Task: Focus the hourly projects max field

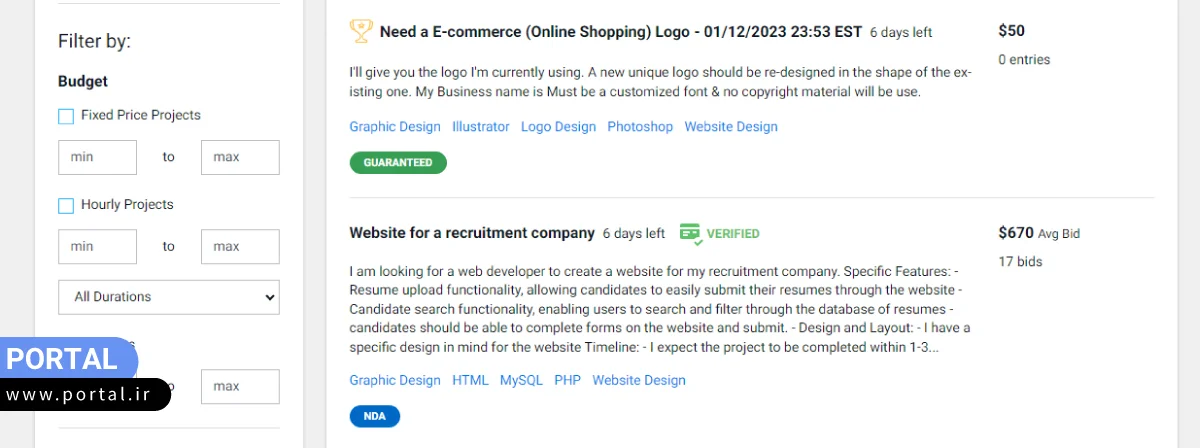Action: click(x=240, y=246)
